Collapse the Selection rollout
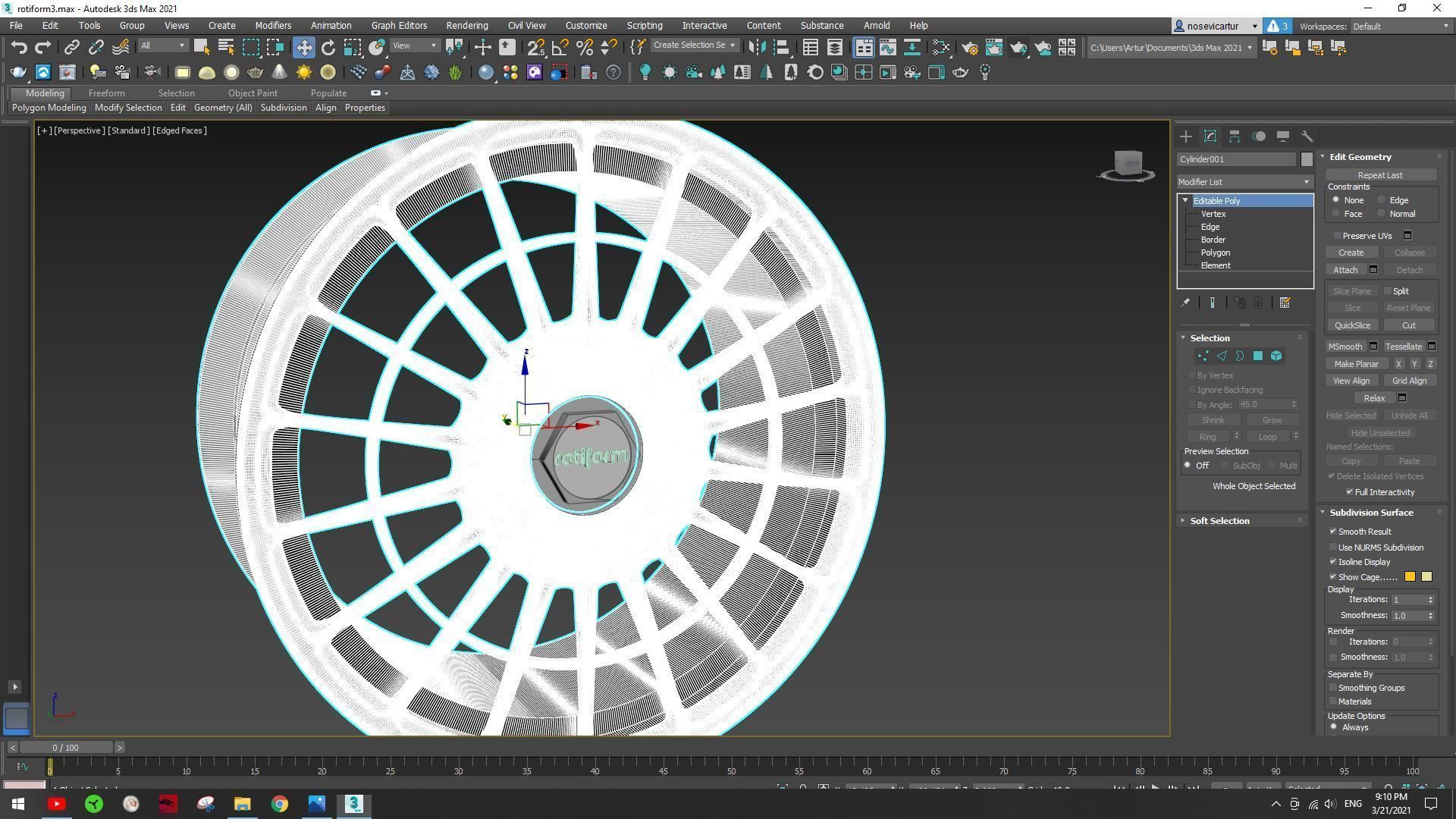The width and height of the screenshot is (1456, 819). tap(1183, 337)
